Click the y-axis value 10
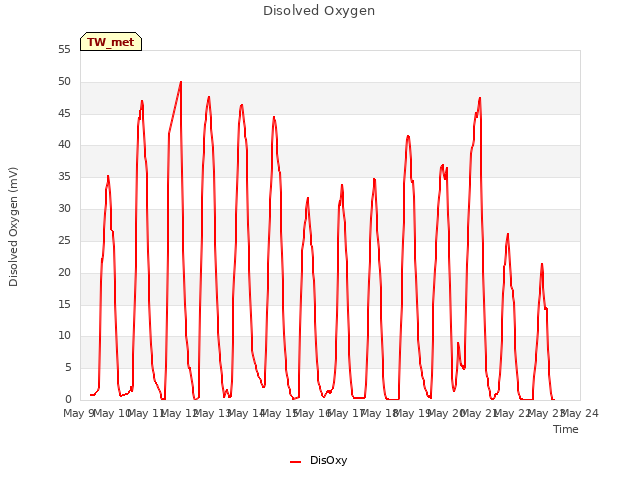 tap(64, 336)
